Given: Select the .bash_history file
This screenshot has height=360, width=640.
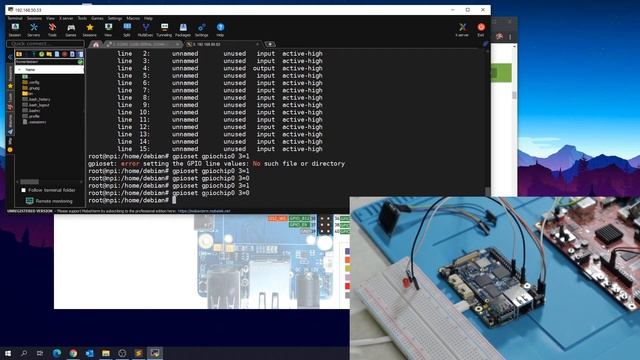Looking at the screenshot, I should [x=36, y=99].
